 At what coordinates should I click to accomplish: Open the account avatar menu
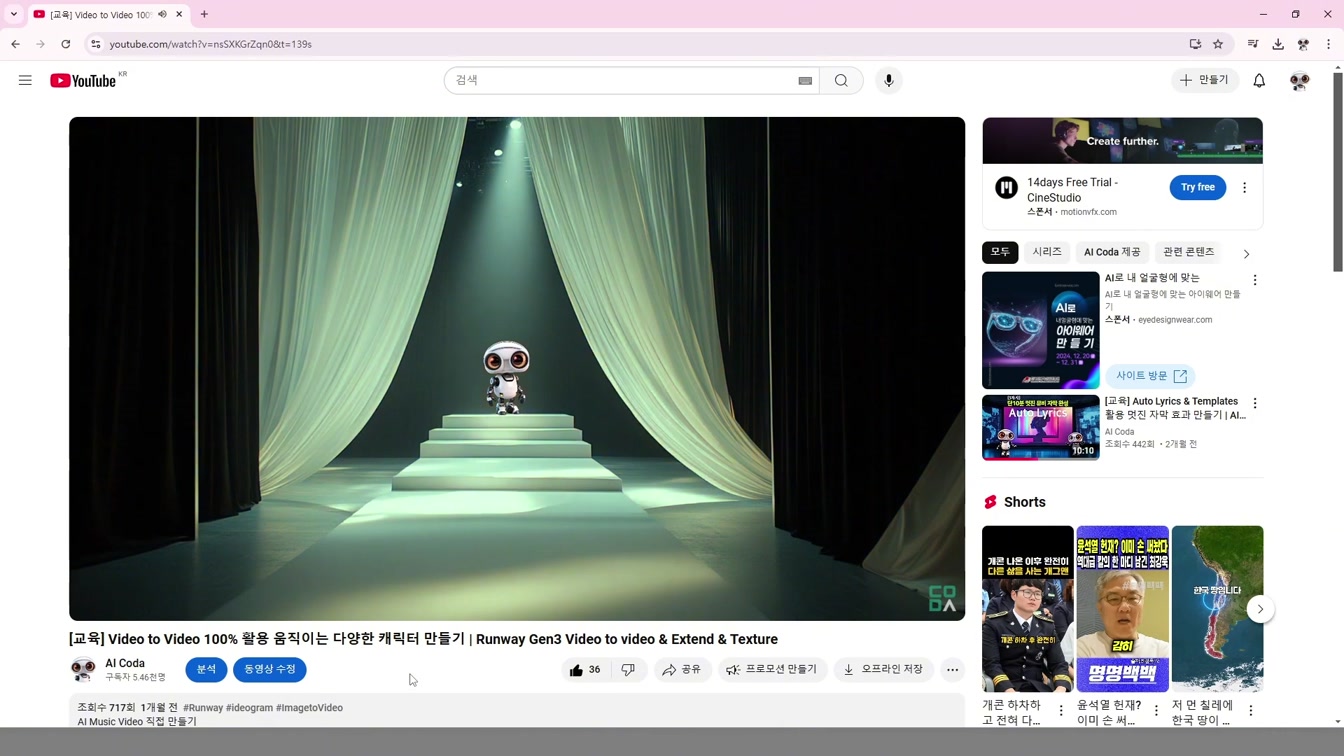click(x=1299, y=81)
